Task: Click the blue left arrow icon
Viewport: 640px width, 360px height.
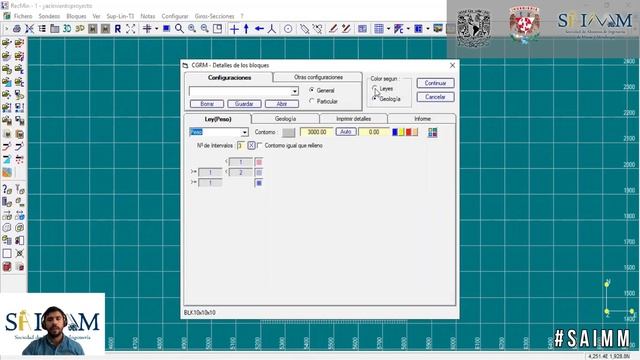Action: (259, 29)
